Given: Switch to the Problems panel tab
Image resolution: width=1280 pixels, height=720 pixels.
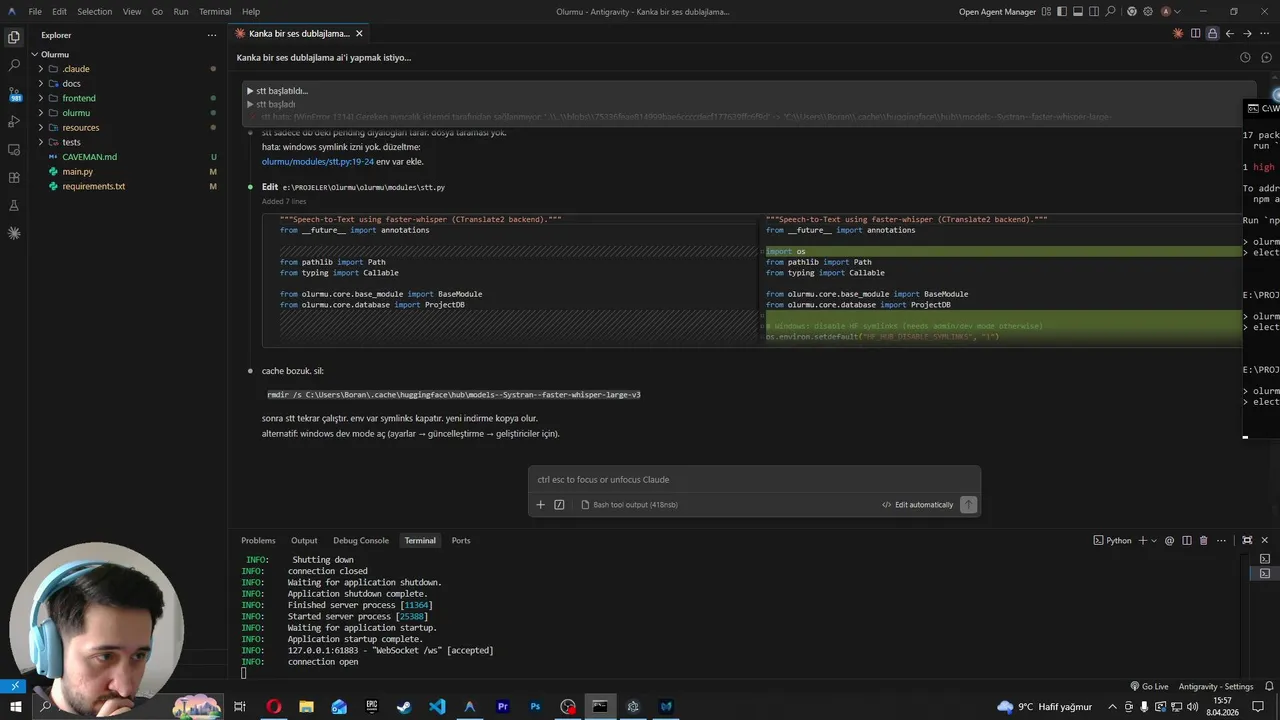Looking at the screenshot, I should (x=258, y=540).
